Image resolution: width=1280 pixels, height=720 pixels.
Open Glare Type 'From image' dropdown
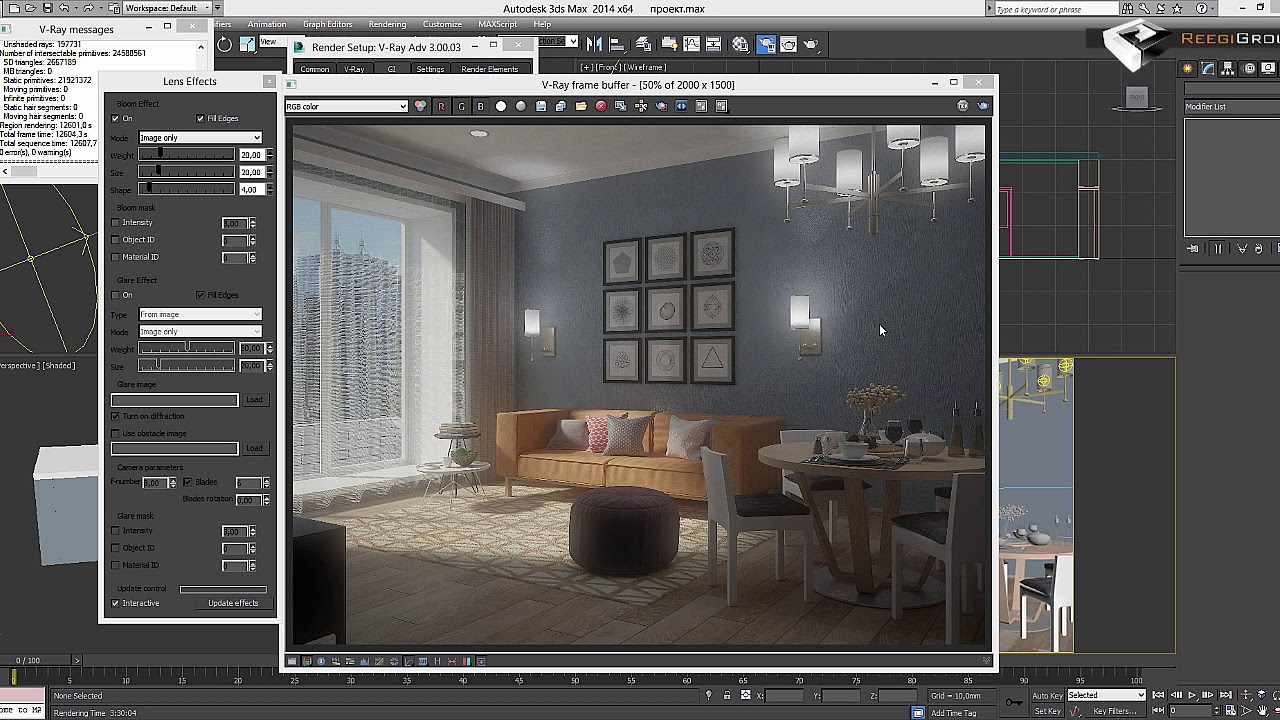200,314
